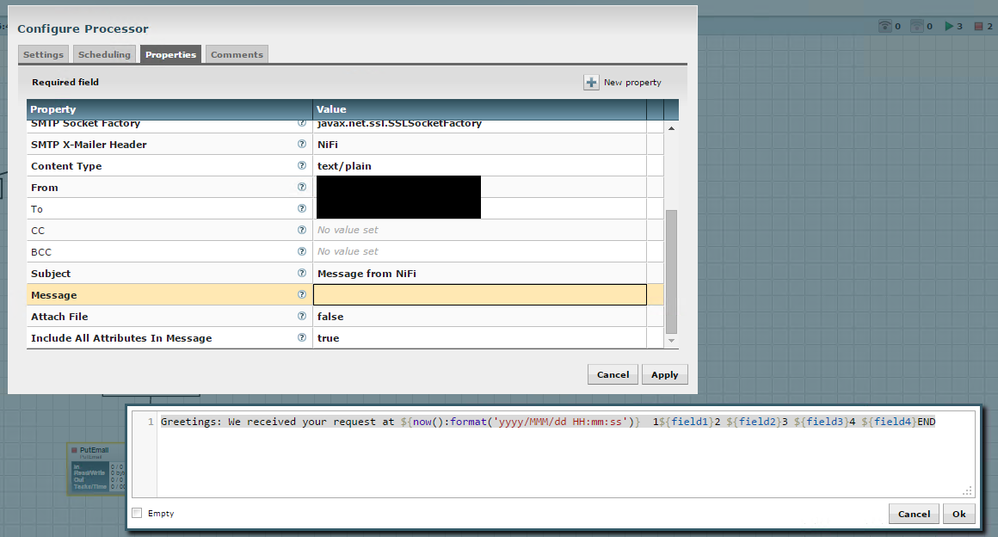The height and width of the screenshot is (537, 998).
Task: Show help icon for Message property
Action: (302, 295)
